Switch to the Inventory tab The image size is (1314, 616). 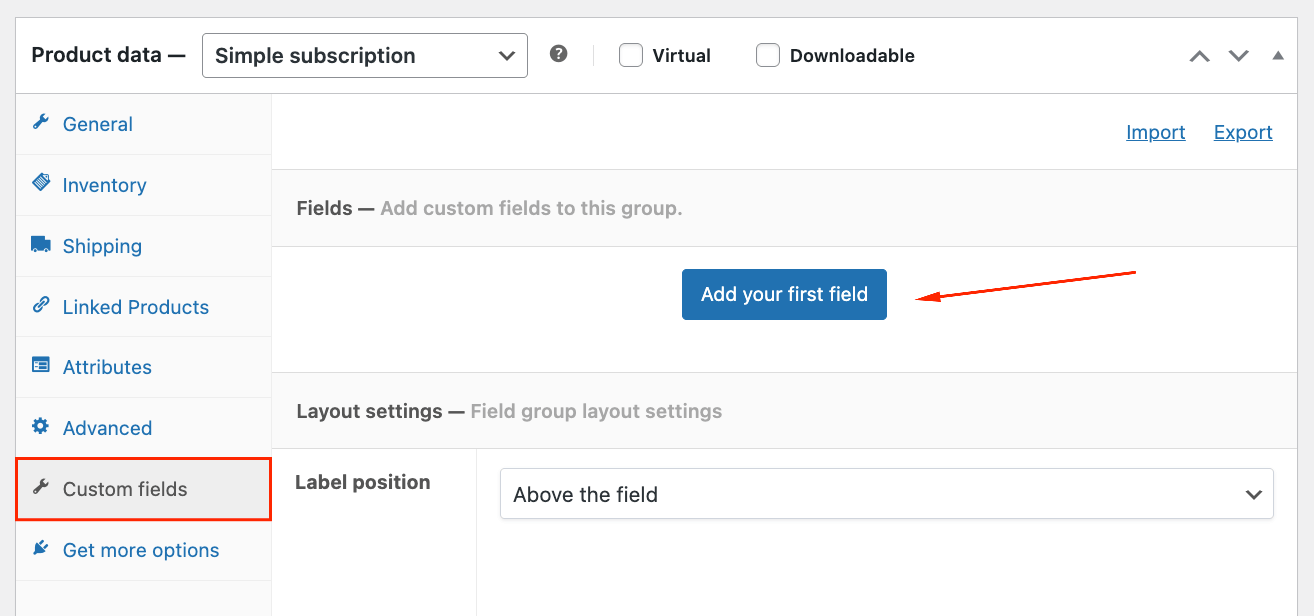tap(144, 185)
